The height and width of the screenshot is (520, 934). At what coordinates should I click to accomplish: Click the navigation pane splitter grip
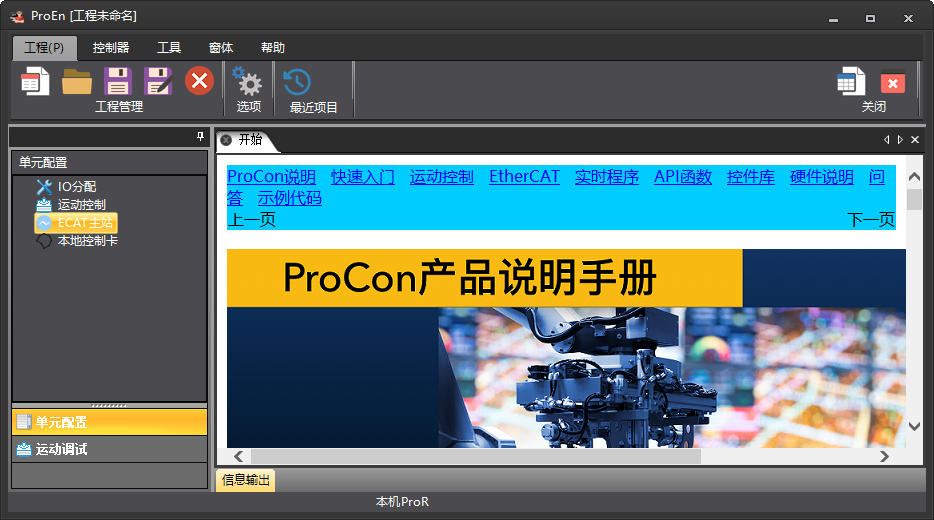click(x=109, y=405)
